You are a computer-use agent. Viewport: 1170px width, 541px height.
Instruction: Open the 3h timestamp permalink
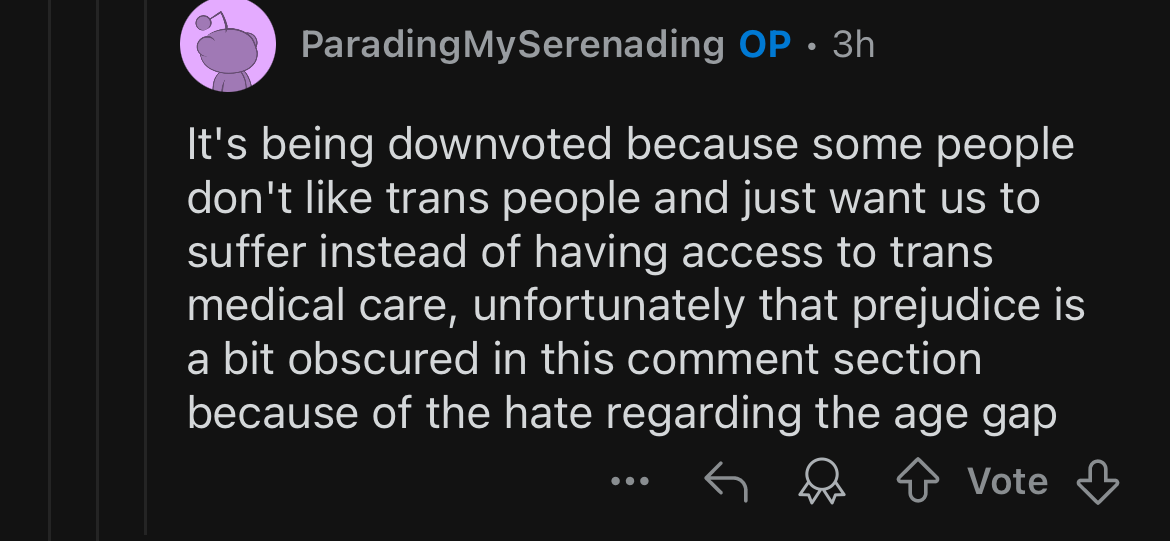(x=853, y=46)
